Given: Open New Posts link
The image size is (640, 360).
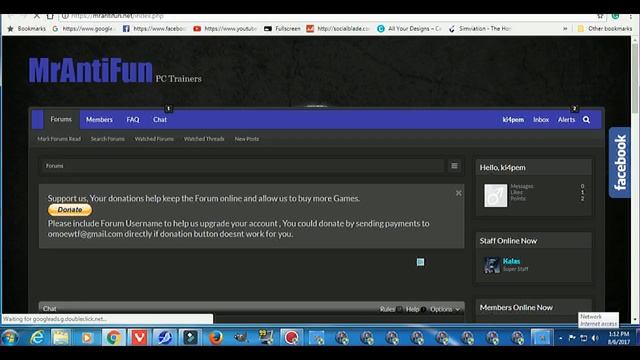Looking at the screenshot, I should 247,139.
